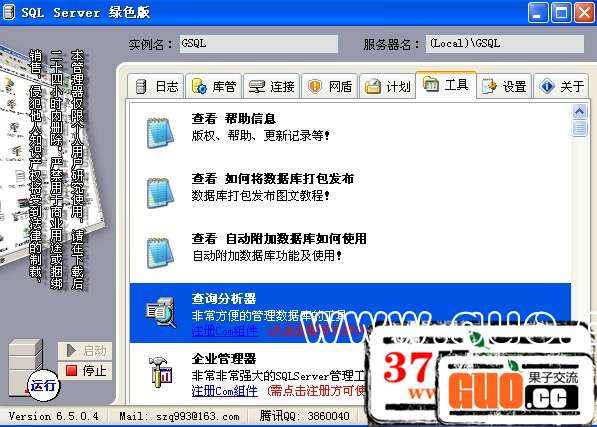Click the 服务器名 (Local)\GSQL field
This screenshot has width=597, height=427.
(x=505, y=43)
